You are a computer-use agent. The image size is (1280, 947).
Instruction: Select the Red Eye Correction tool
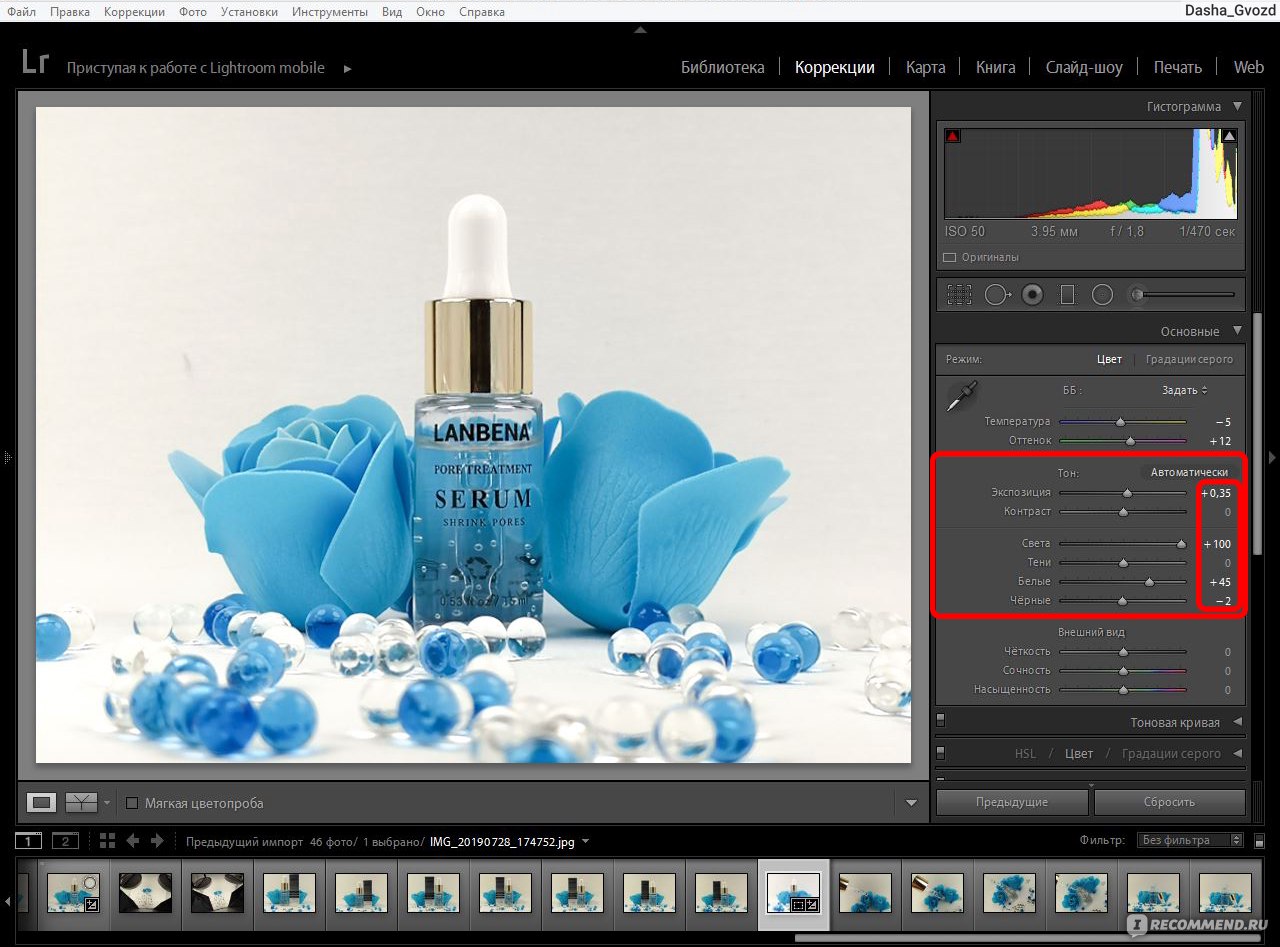click(x=1033, y=294)
